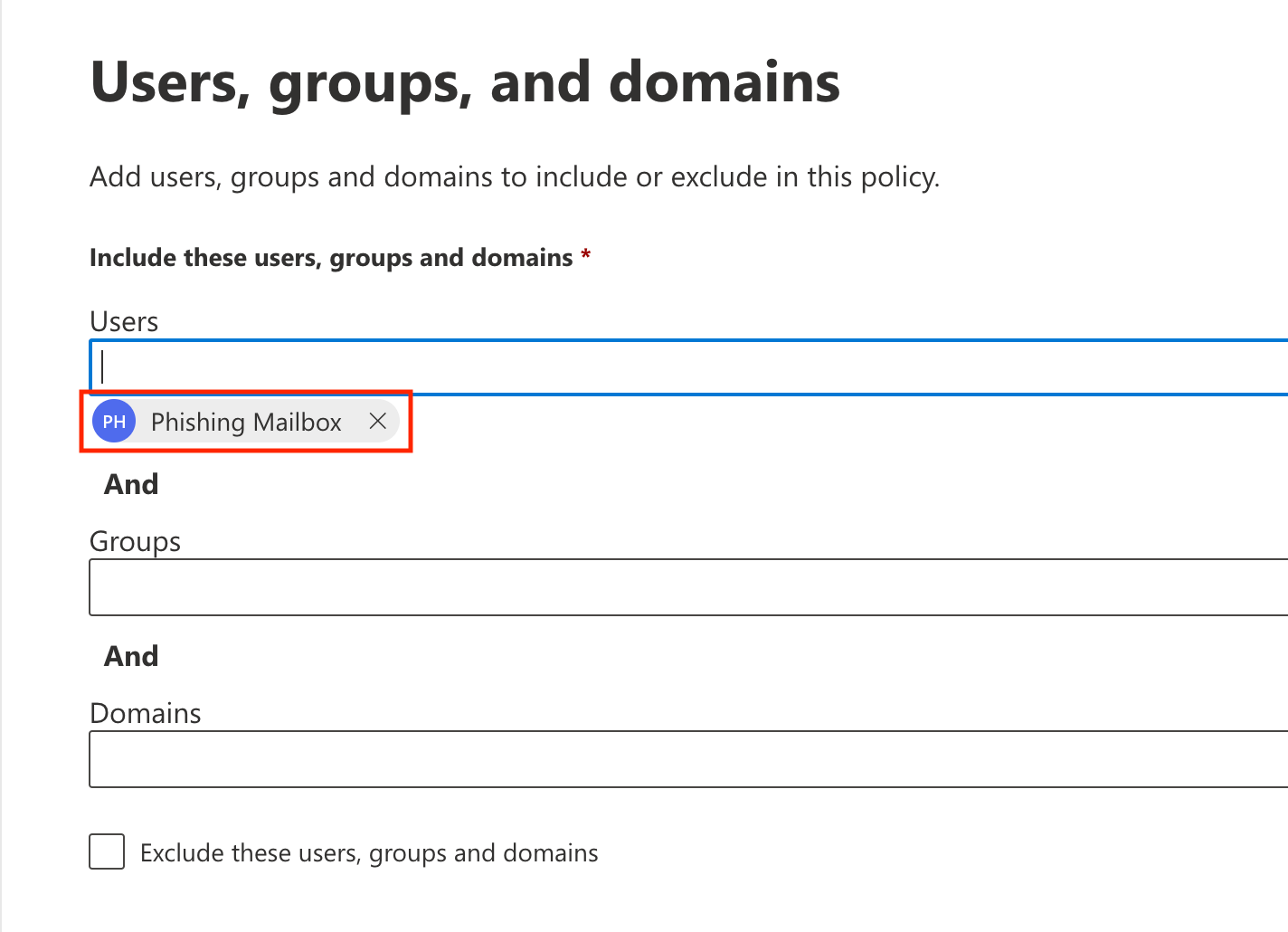Remove the Phishing Mailbox user chip
Viewport: 1288px width, 932px height.
pyautogui.click(x=378, y=421)
